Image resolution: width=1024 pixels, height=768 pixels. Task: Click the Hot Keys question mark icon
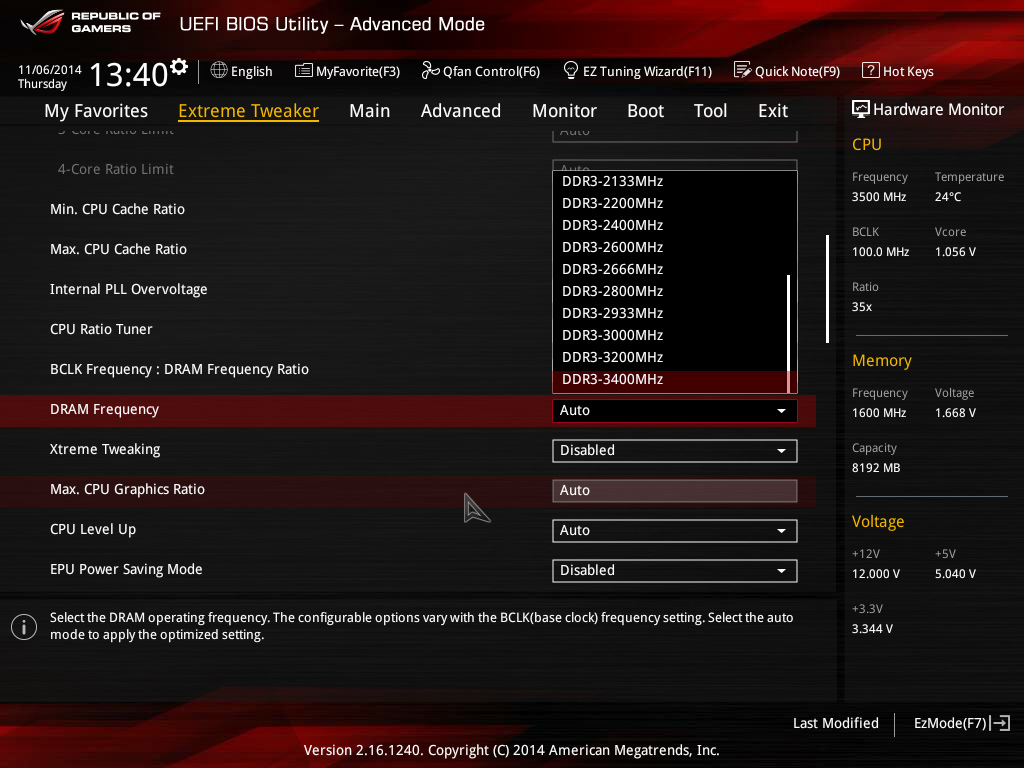871,70
